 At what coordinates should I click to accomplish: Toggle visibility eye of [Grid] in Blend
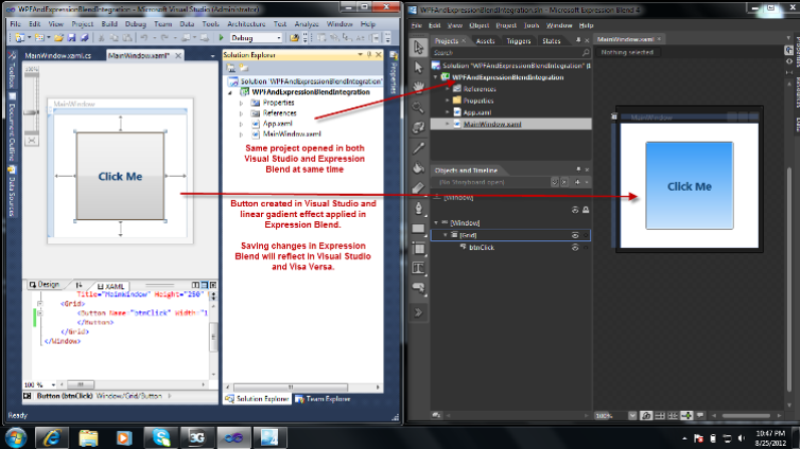(x=575, y=235)
